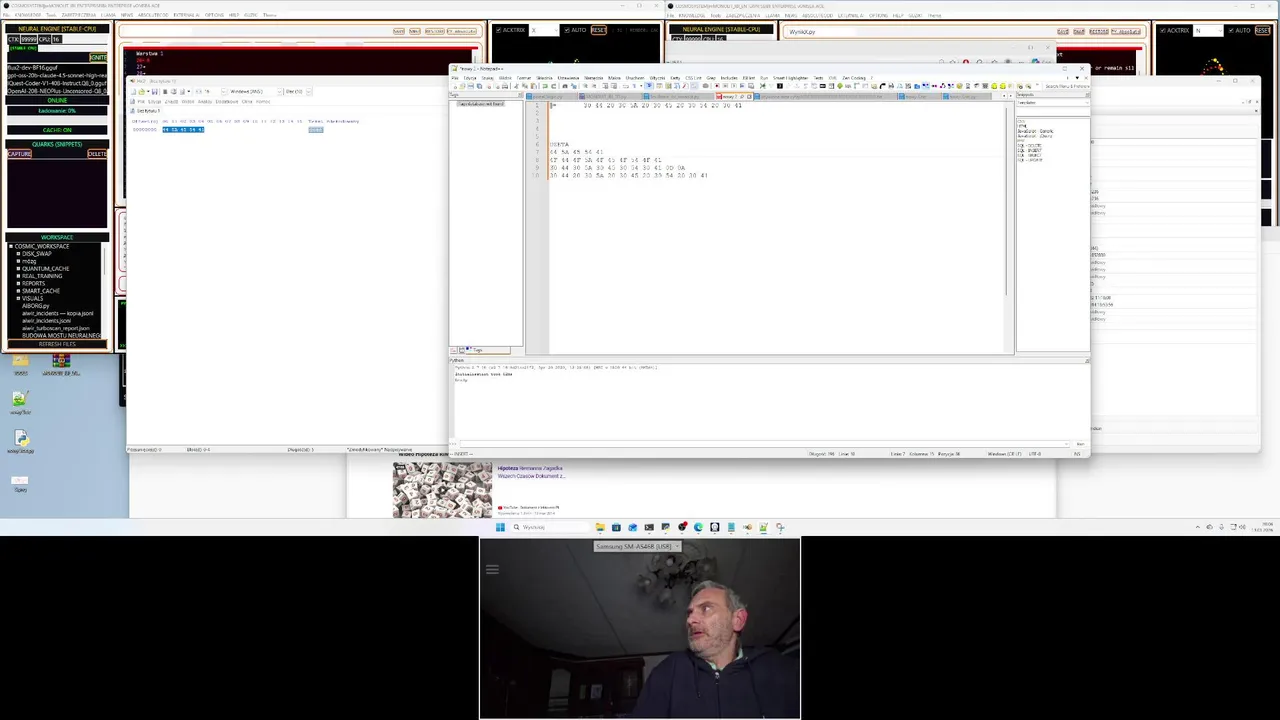This screenshot has width=1280, height=720.
Task: Click the CAPTURE snippets button
Action: point(19,154)
